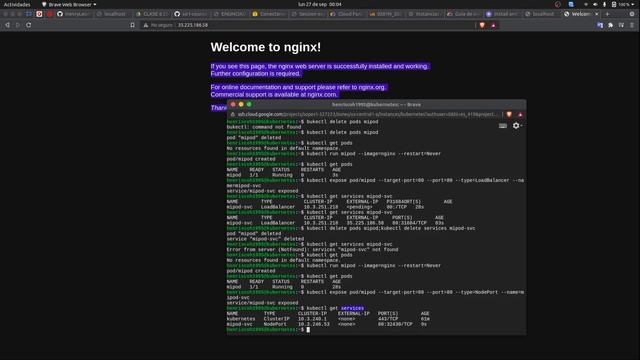This screenshot has width=640, height=360.
Task: Click the 'service/mipod-svc exposed' line above the final get services command
Action: (x=262, y=303)
